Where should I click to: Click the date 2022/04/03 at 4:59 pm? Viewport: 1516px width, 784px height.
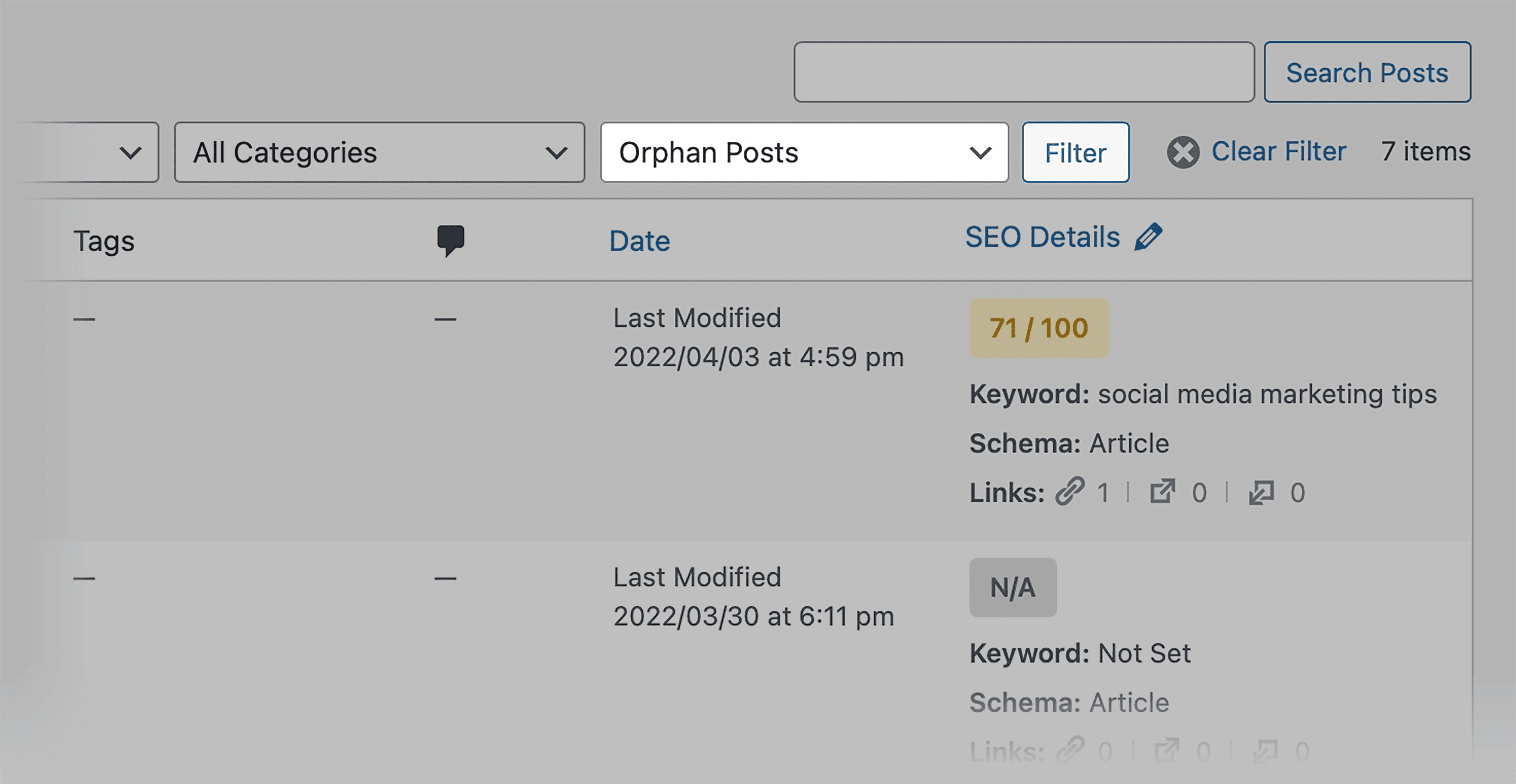tap(758, 357)
